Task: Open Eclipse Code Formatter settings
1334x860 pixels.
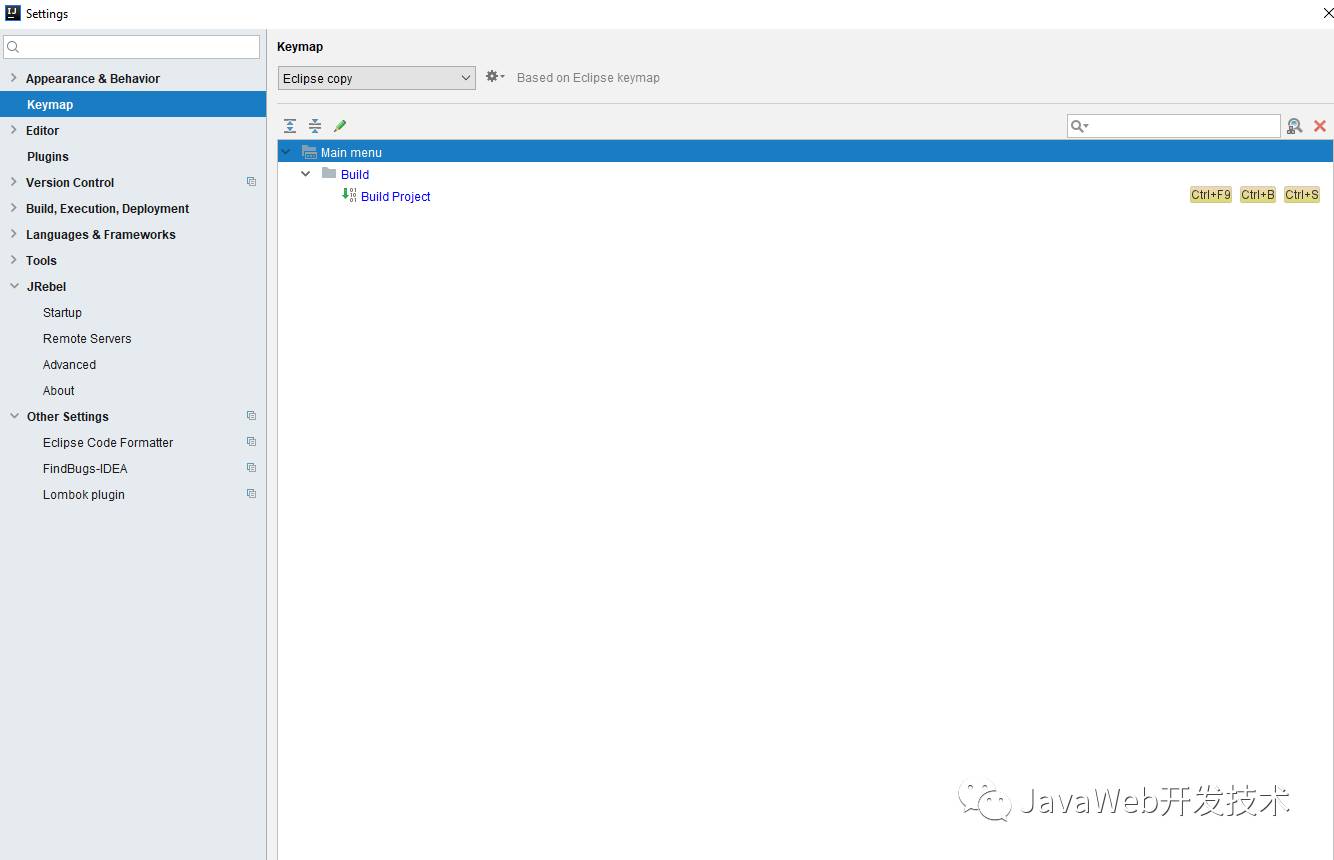Action: 108,443
